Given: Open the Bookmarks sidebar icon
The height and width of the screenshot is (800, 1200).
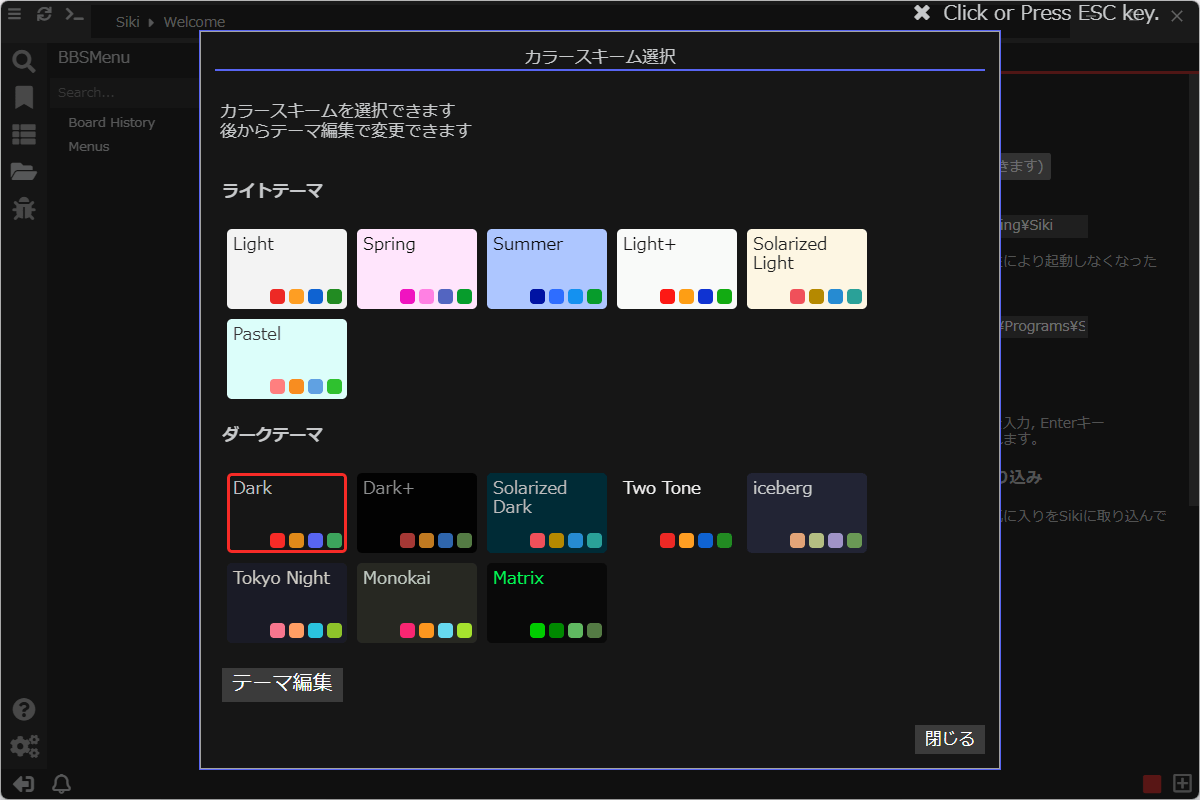Looking at the screenshot, I should [x=23, y=97].
